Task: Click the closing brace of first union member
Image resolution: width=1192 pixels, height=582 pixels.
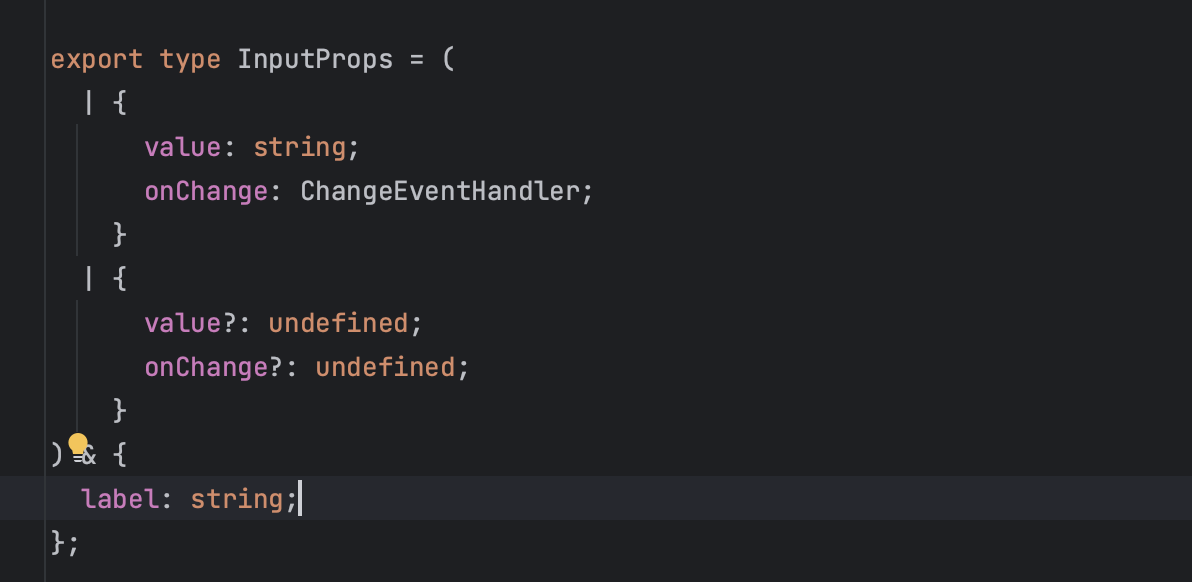Action: pos(119,236)
